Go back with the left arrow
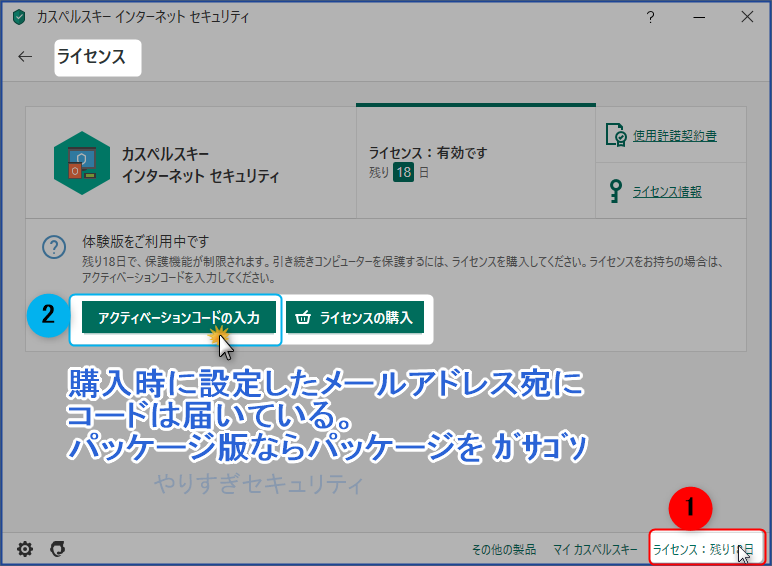The width and height of the screenshot is (772, 566). coord(25,57)
